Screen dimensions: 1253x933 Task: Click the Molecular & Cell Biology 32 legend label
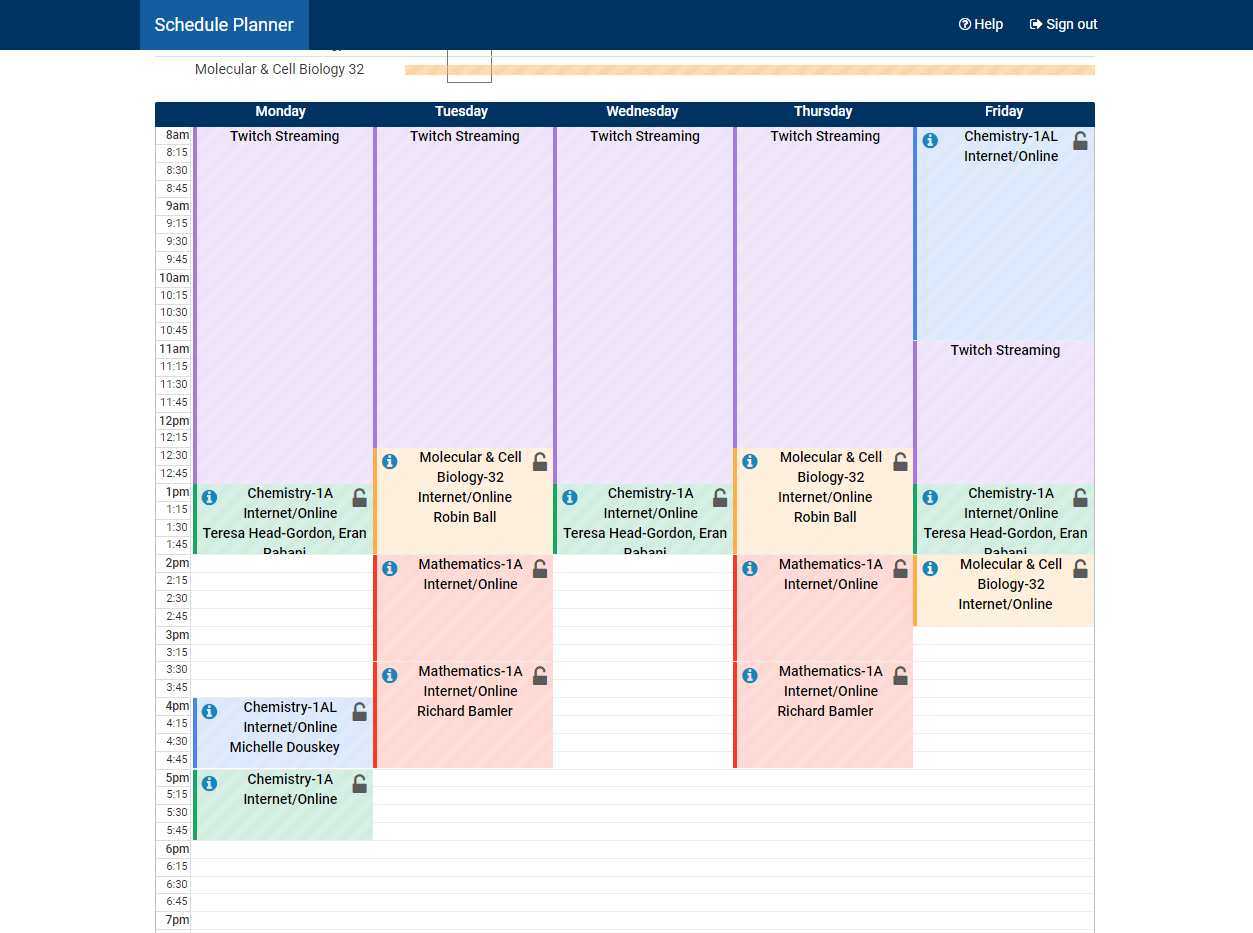coord(278,69)
